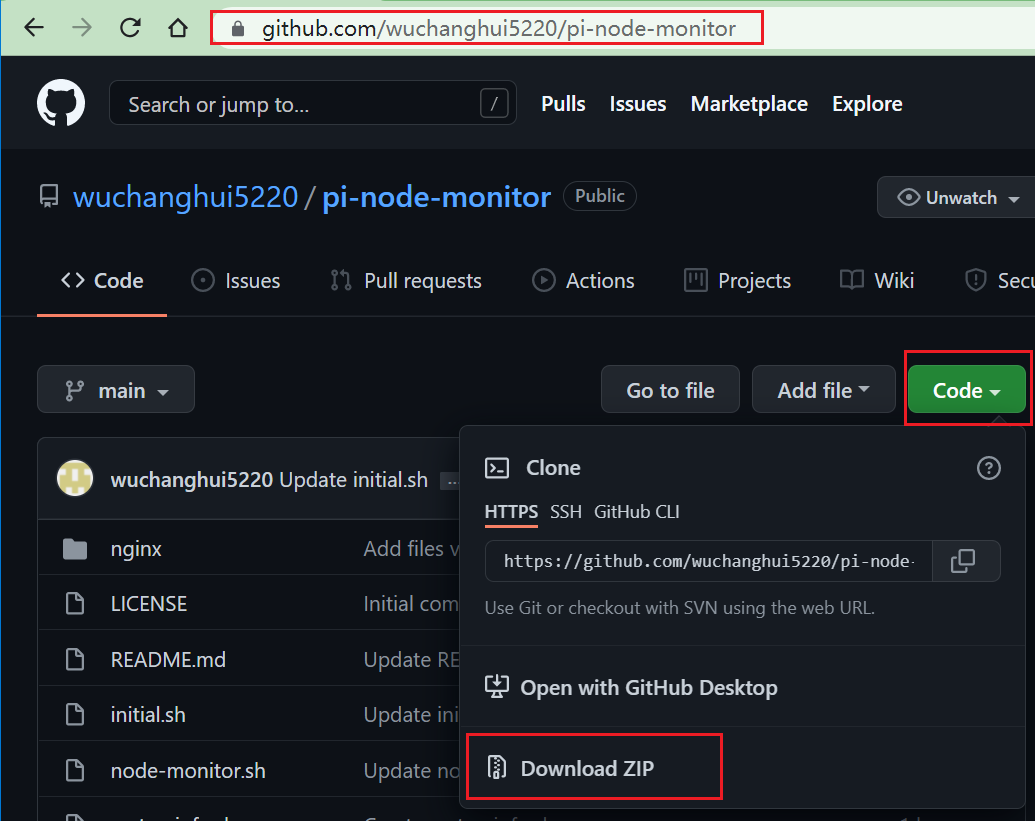Click the Projects board icon
This screenshot has height=821, width=1035.
[x=695, y=281]
